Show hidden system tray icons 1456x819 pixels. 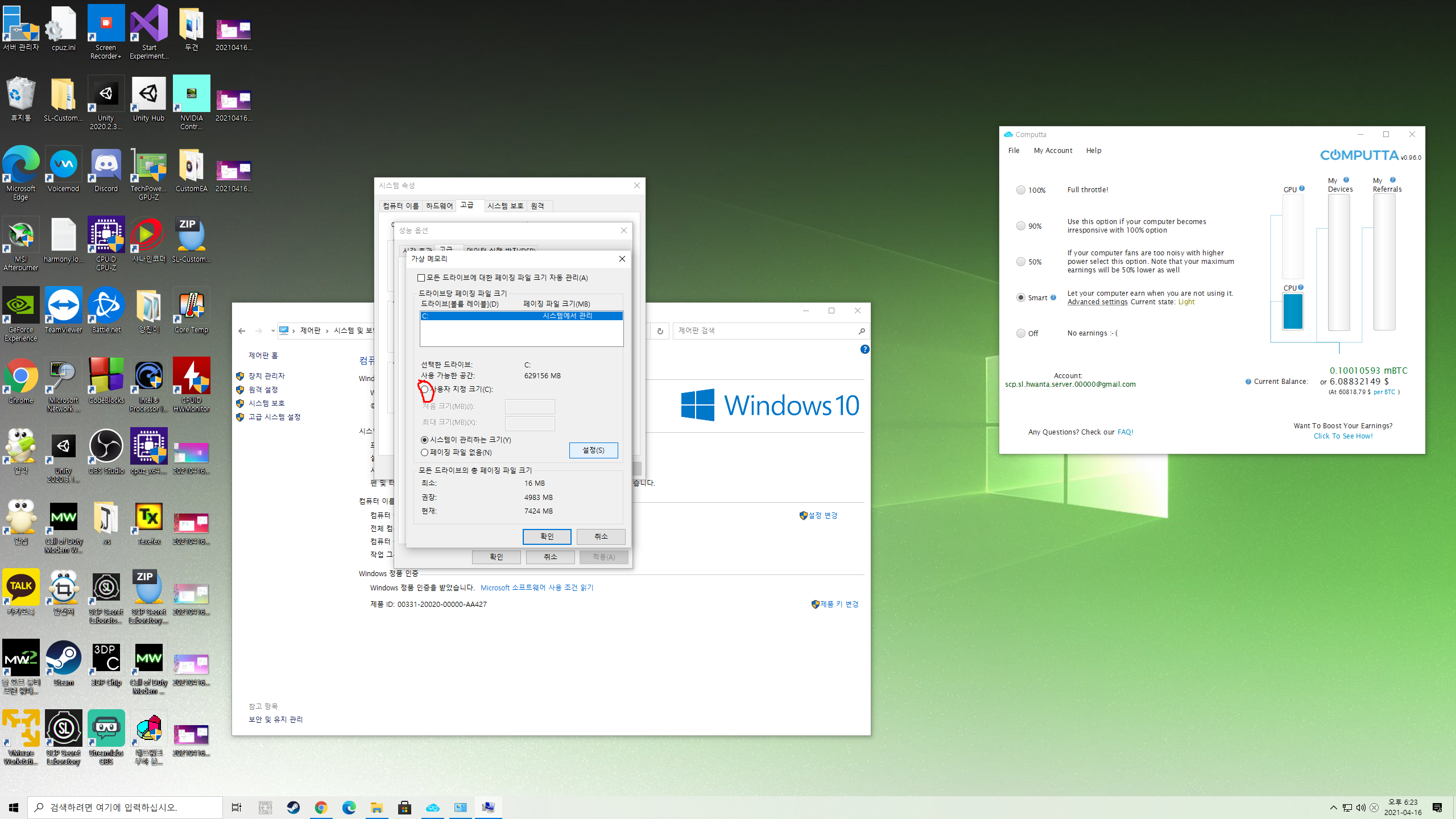1333,807
